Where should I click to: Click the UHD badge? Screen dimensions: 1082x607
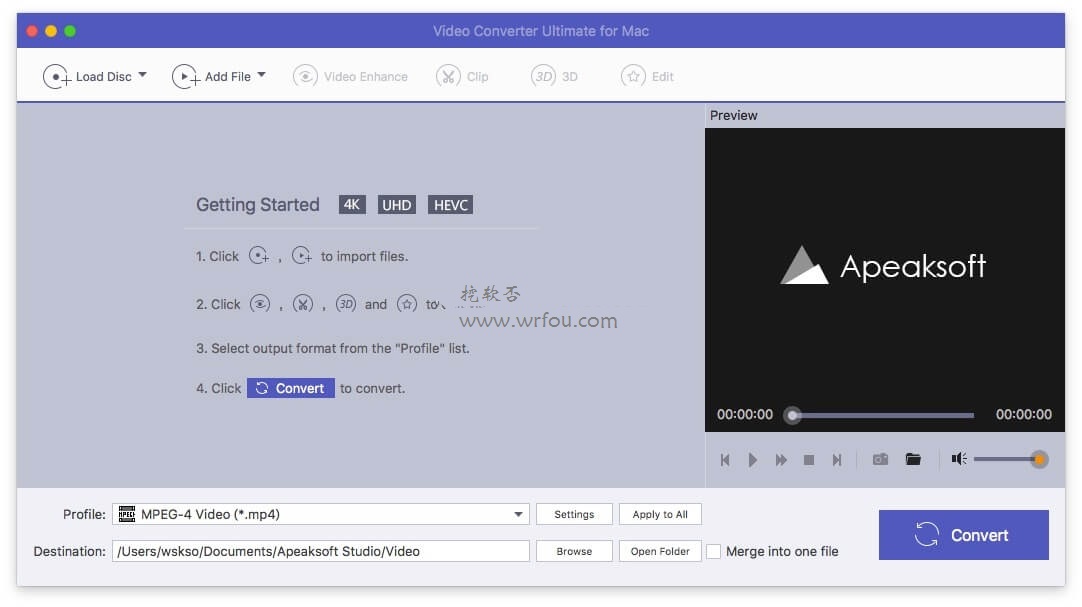point(397,205)
